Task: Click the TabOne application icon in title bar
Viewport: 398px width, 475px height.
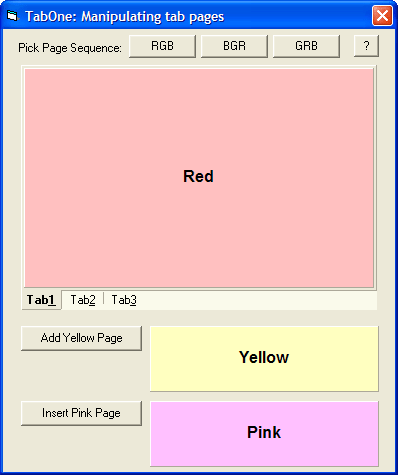Action: (12, 16)
